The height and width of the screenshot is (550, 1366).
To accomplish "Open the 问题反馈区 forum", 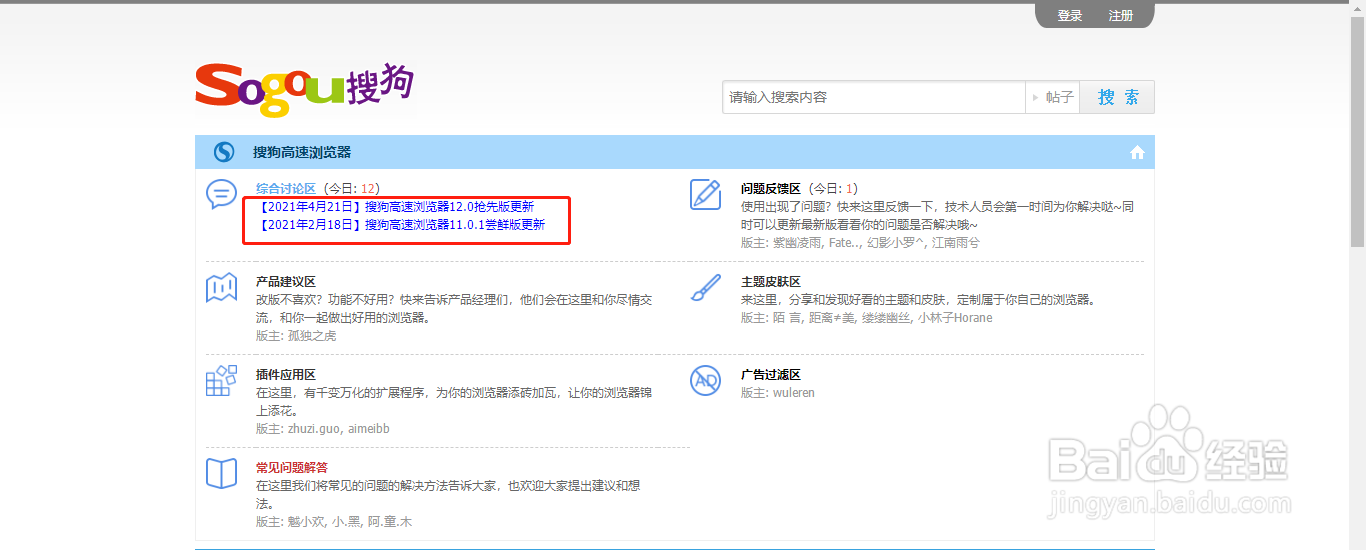I will [771, 188].
